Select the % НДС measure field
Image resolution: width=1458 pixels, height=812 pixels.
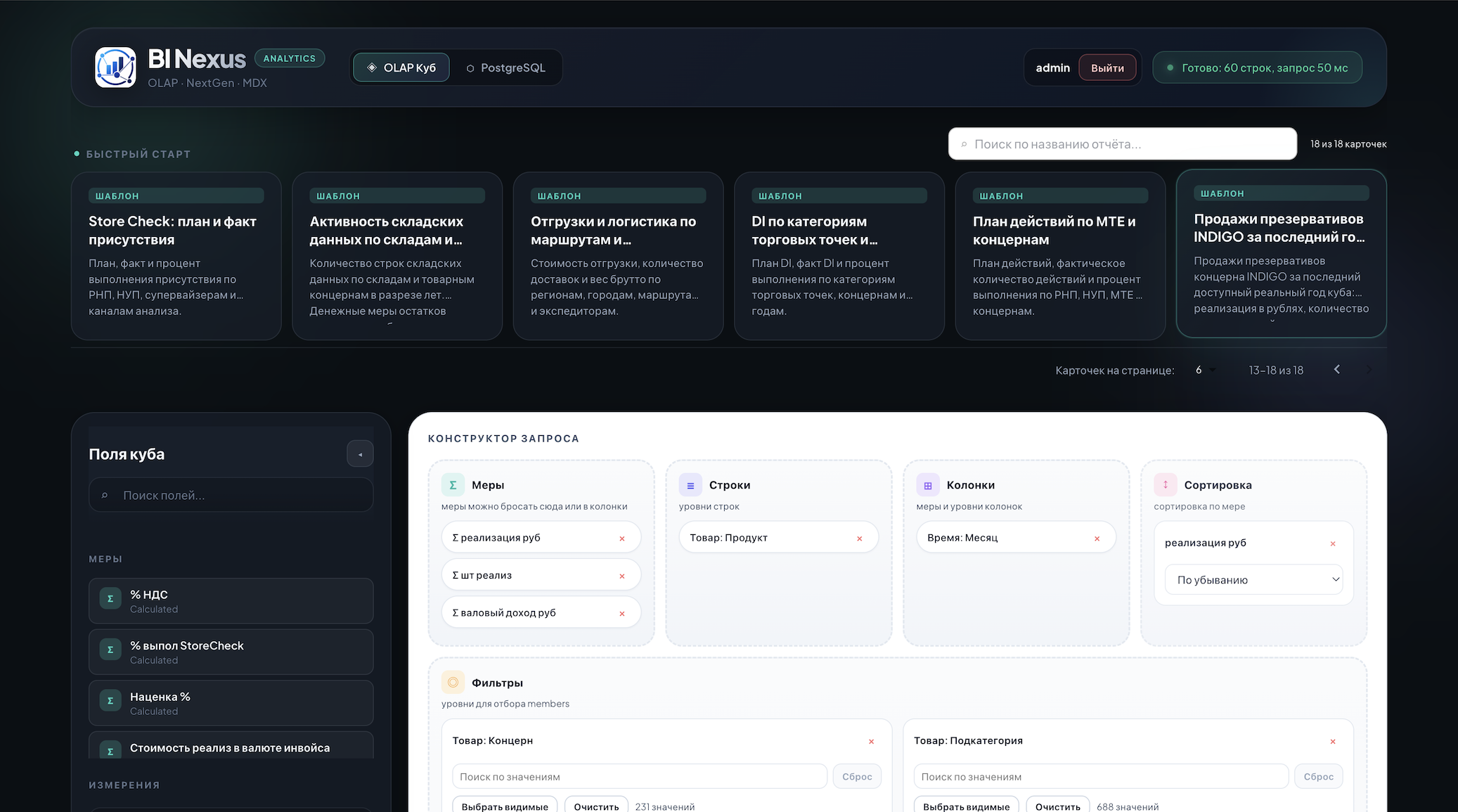point(231,601)
